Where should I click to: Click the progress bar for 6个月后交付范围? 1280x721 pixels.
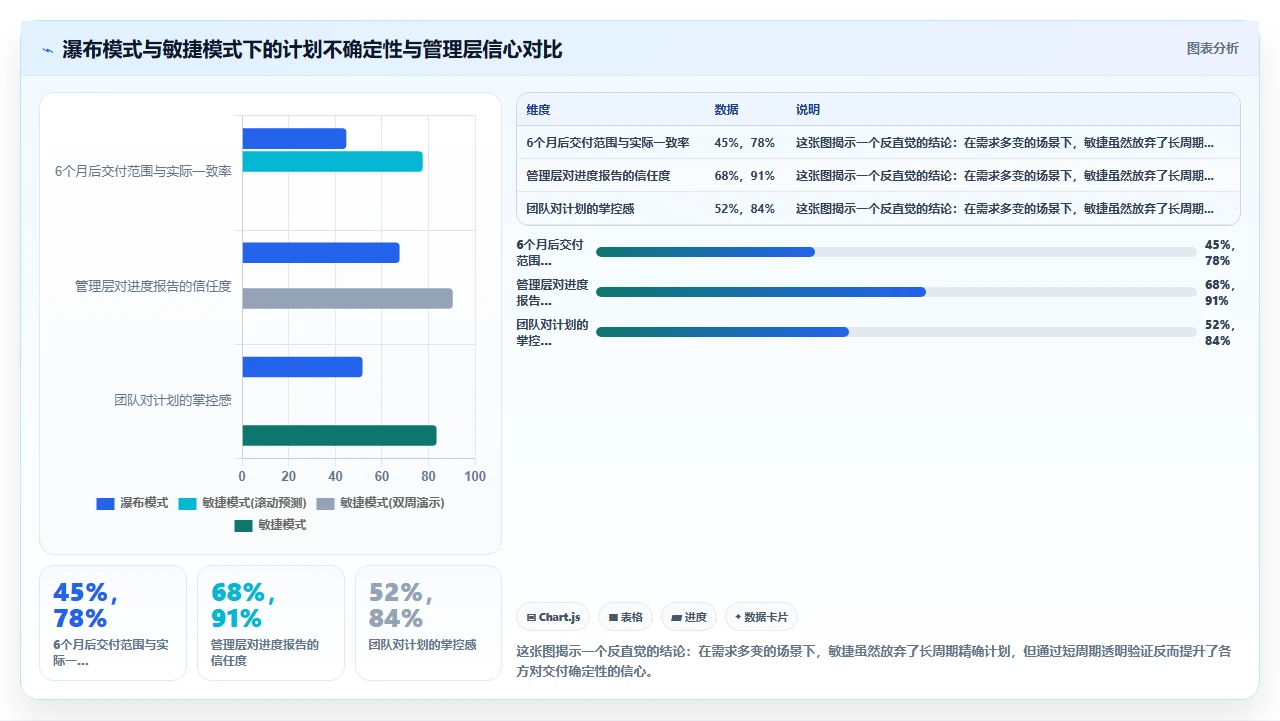click(896, 252)
